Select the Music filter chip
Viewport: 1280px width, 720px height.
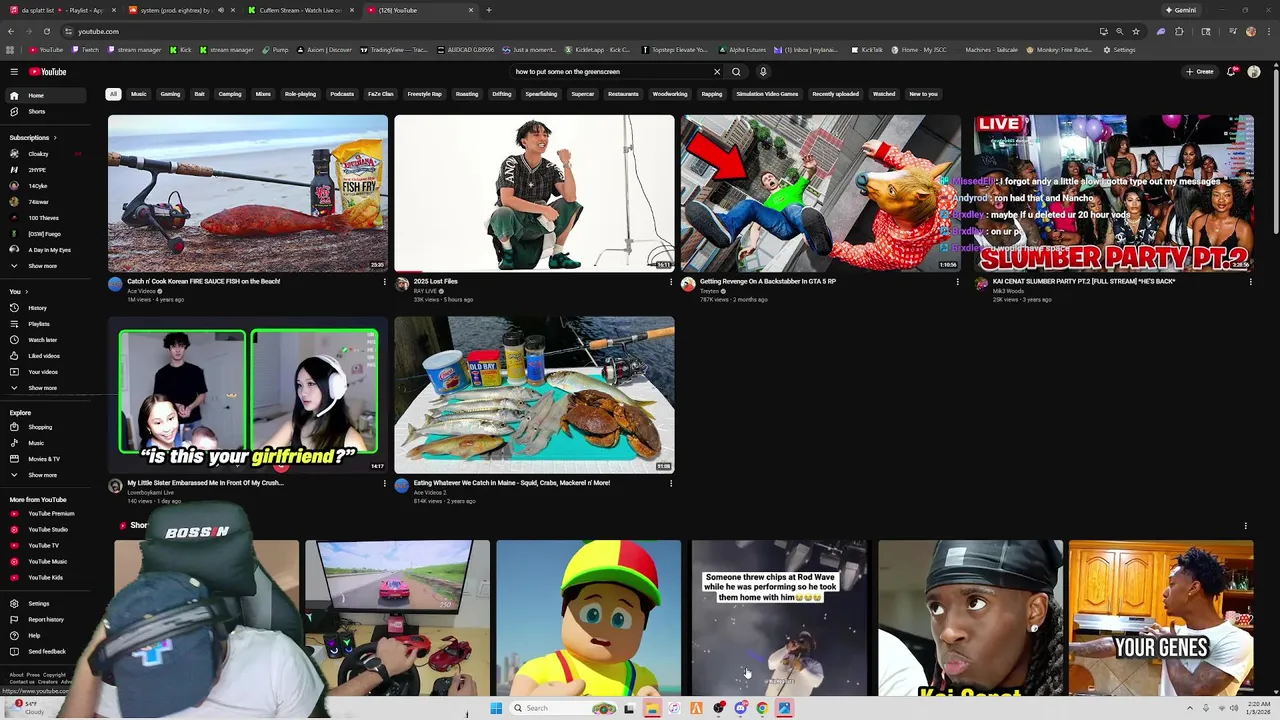coord(139,94)
